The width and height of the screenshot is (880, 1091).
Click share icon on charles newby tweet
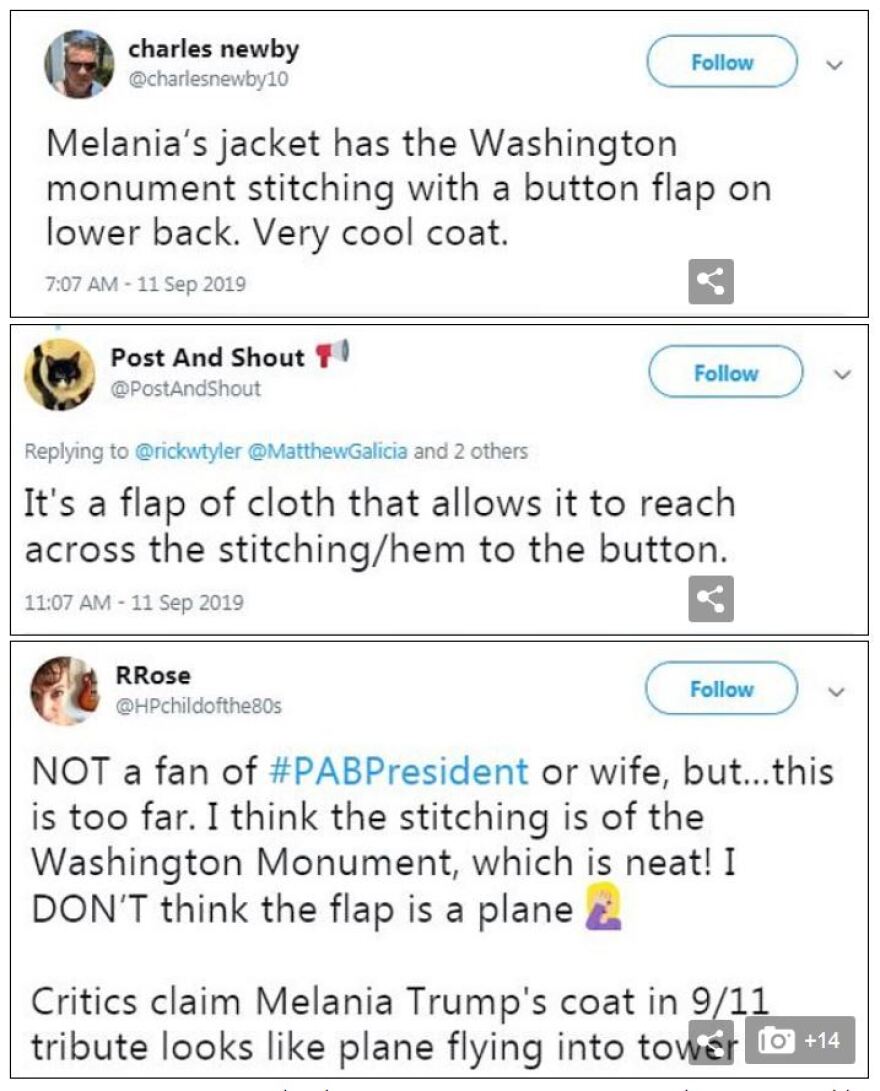click(x=711, y=282)
